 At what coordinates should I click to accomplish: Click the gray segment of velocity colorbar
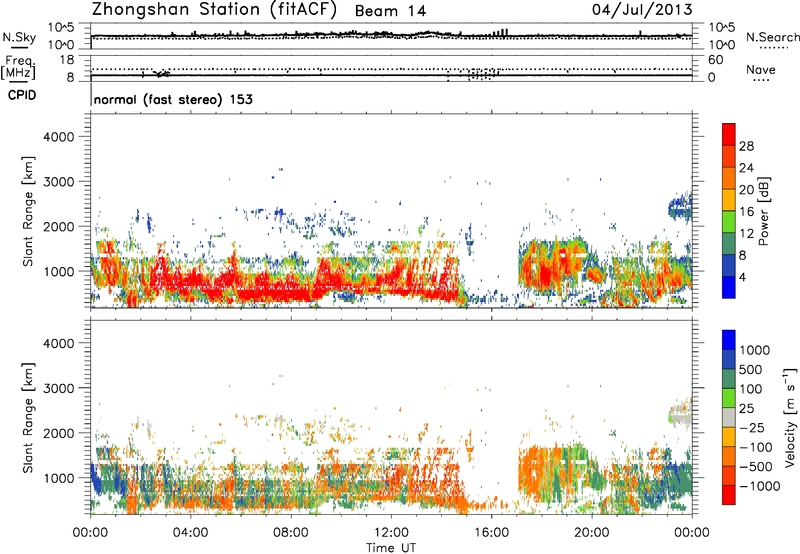[729, 417]
